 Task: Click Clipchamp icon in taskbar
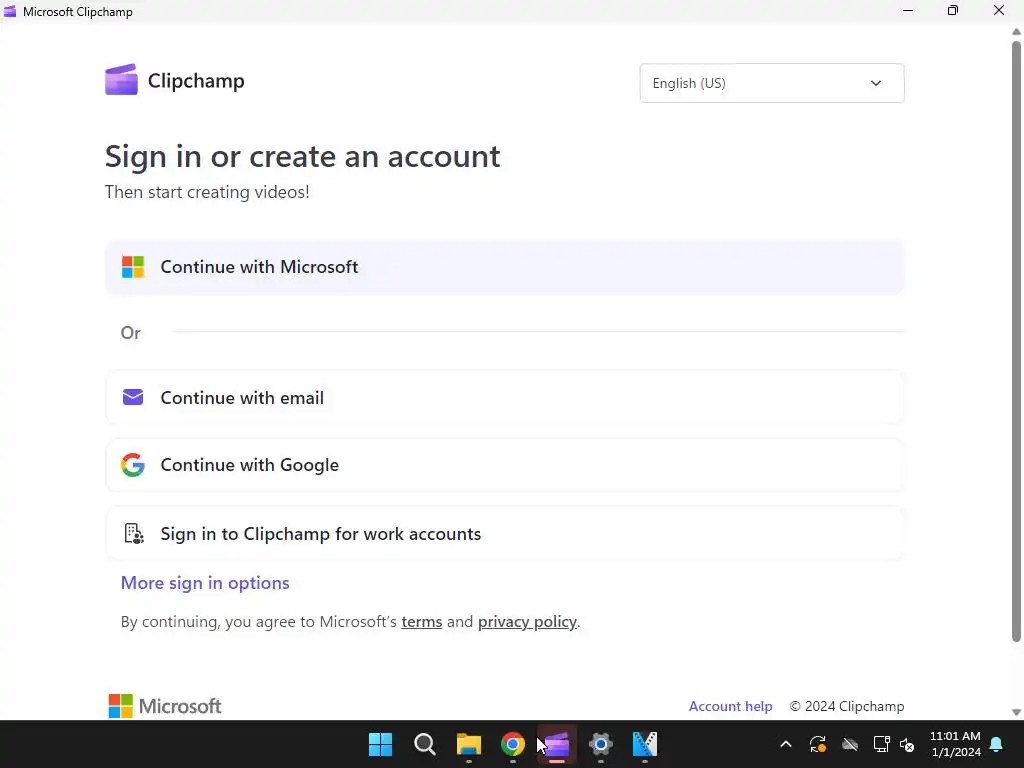(557, 744)
